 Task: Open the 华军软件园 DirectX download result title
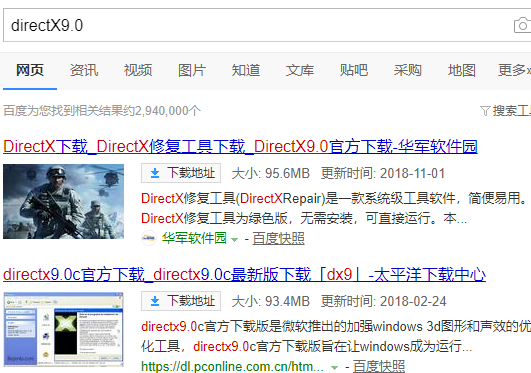point(240,147)
